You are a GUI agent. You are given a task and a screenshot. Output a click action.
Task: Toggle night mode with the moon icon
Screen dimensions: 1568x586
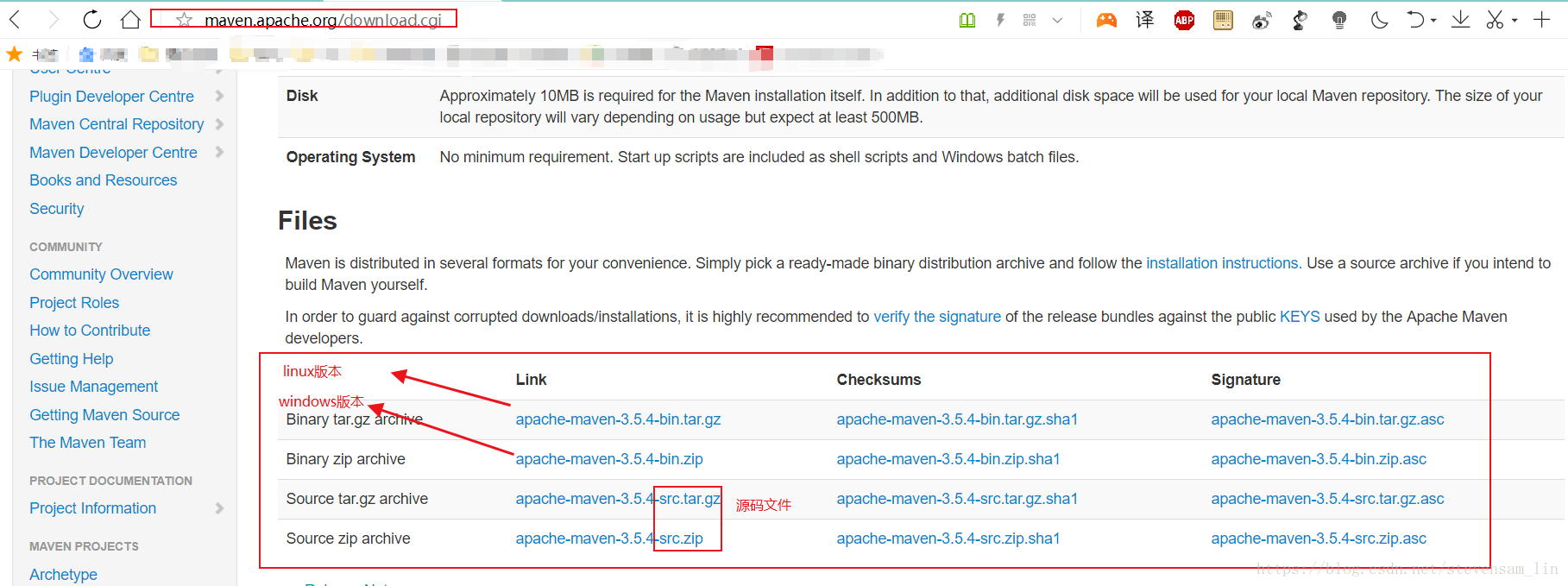(1379, 20)
